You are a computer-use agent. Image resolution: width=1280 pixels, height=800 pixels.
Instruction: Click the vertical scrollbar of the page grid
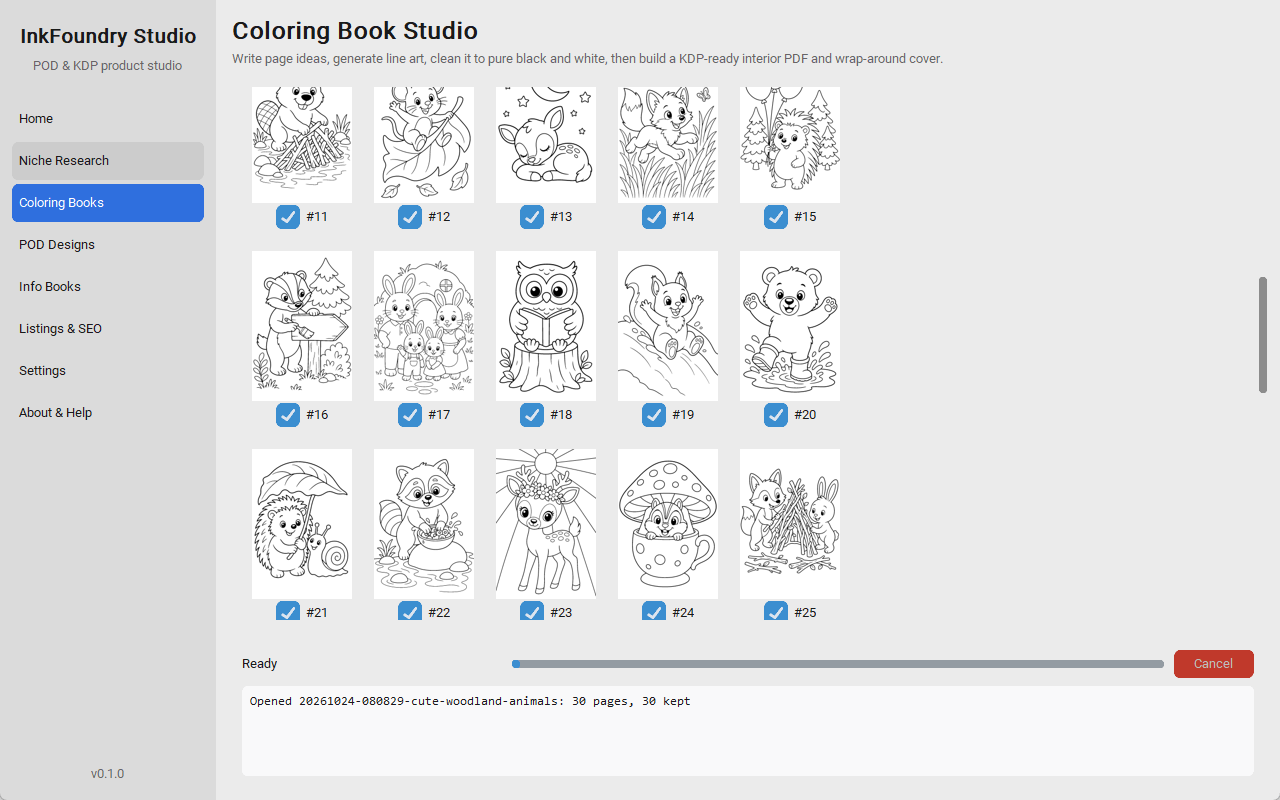[1263, 335]
